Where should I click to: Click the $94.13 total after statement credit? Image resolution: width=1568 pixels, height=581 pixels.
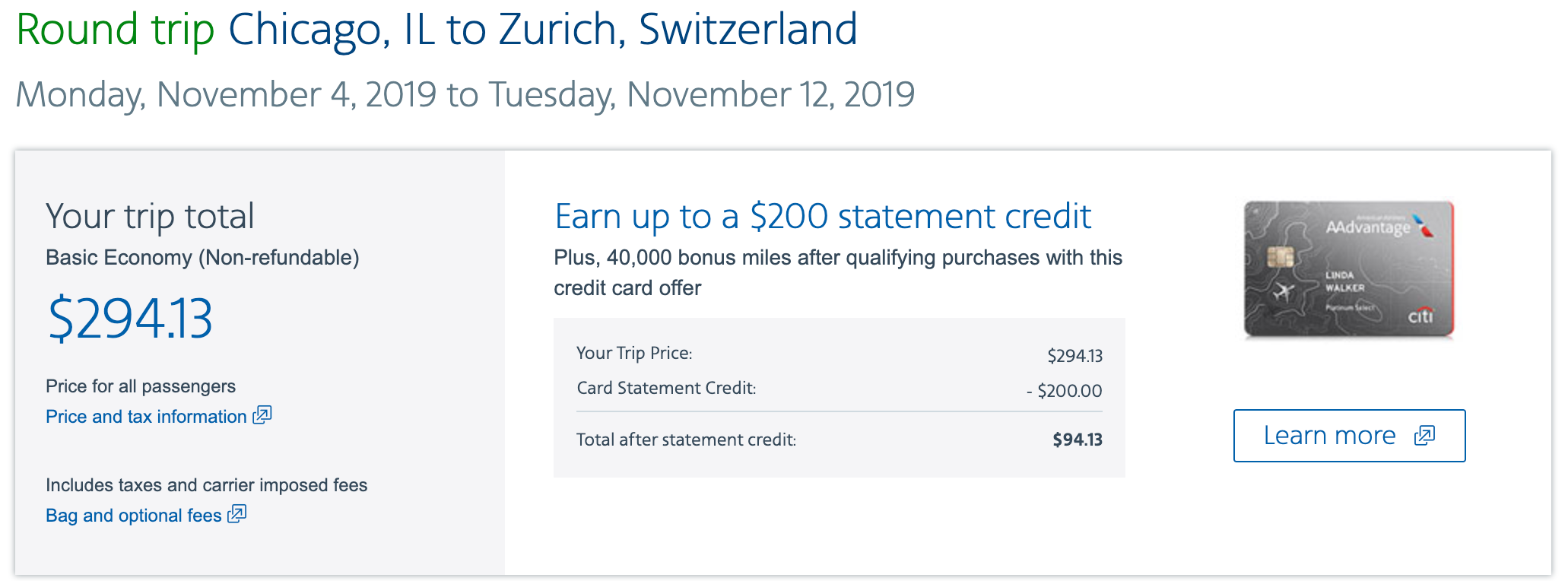pyautogui.click(x=1077, y=440)
